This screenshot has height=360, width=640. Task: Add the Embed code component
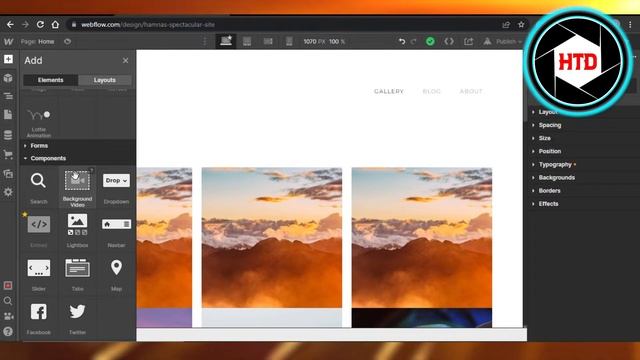[39, 231]
